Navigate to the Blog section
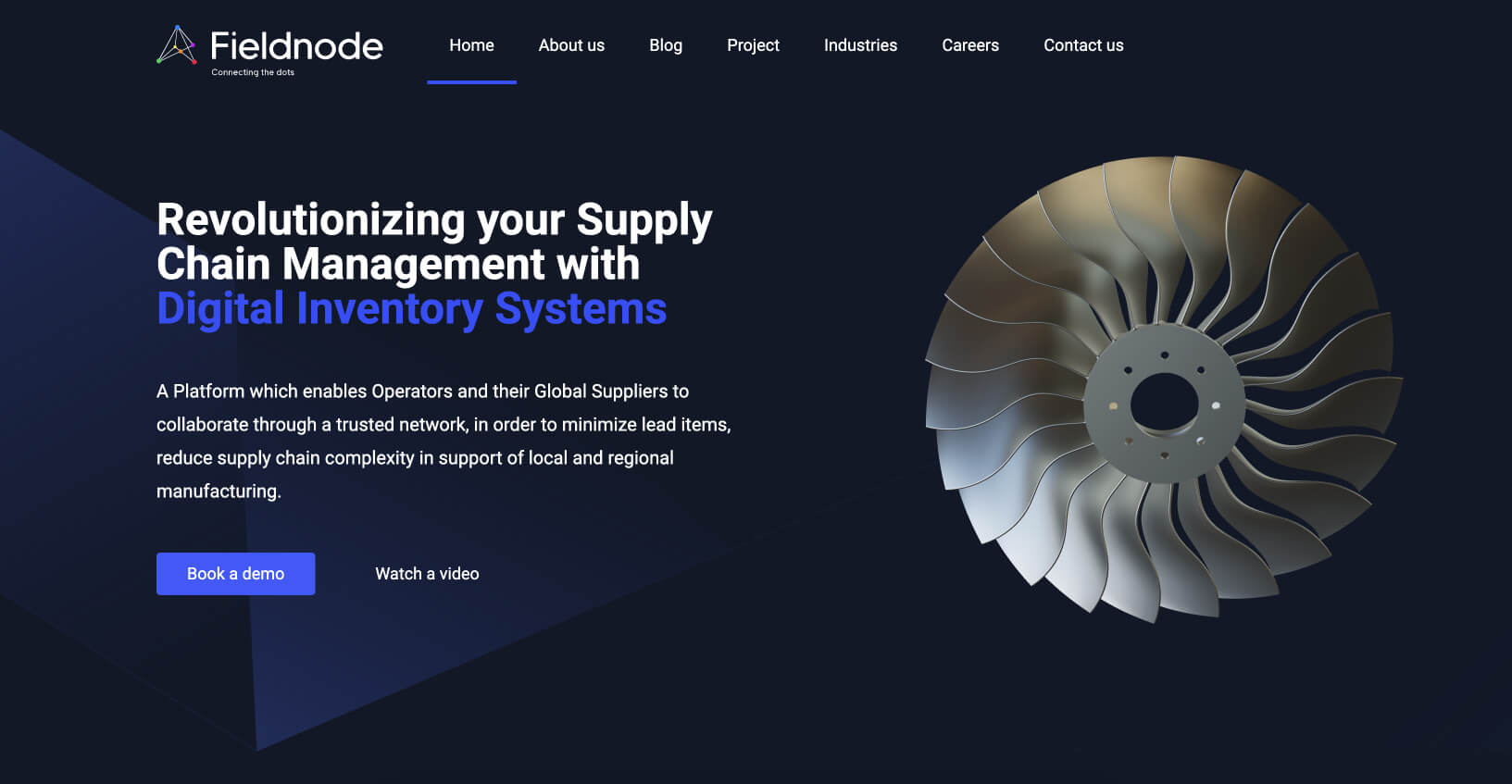Screen dimensions: 1512x784 point(666,45)
